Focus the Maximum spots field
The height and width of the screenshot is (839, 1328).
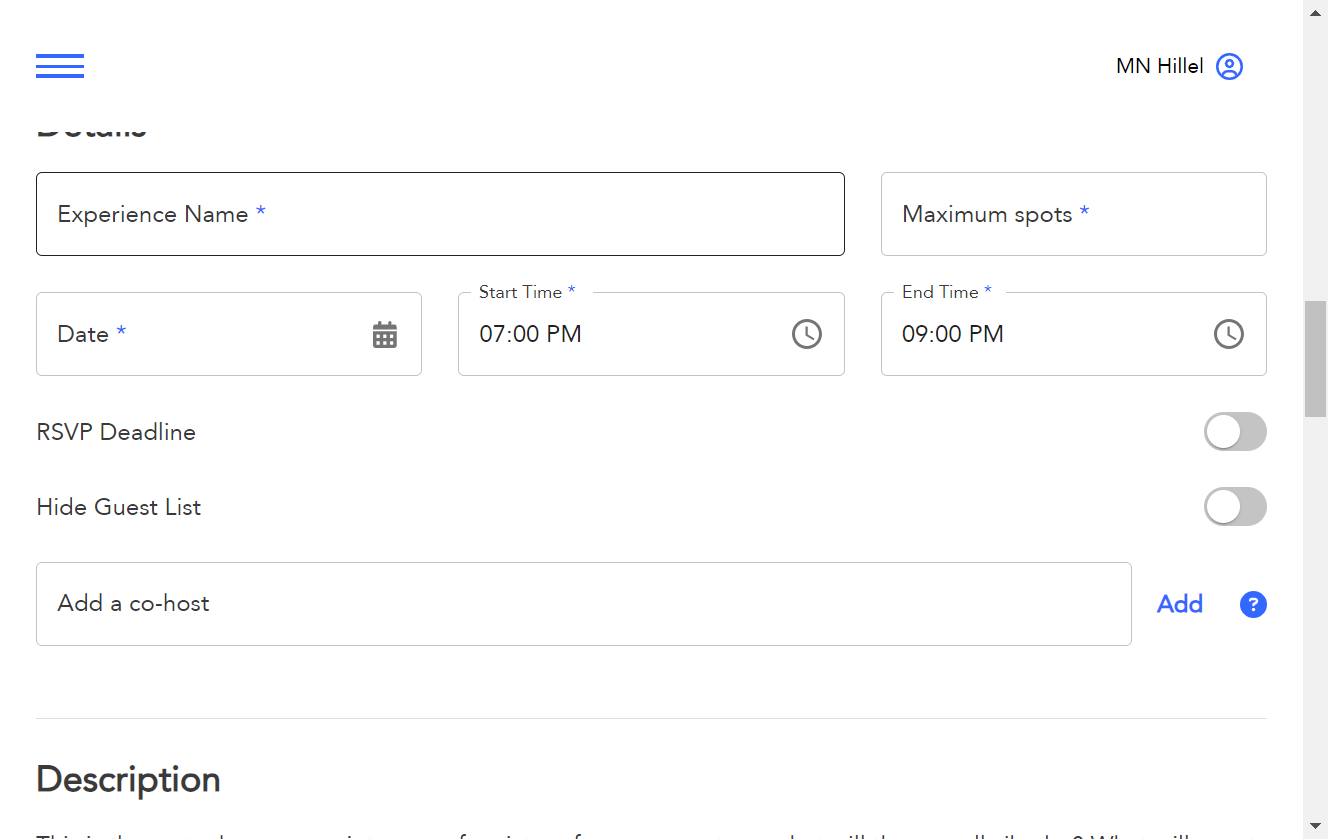click(1074, 214)
